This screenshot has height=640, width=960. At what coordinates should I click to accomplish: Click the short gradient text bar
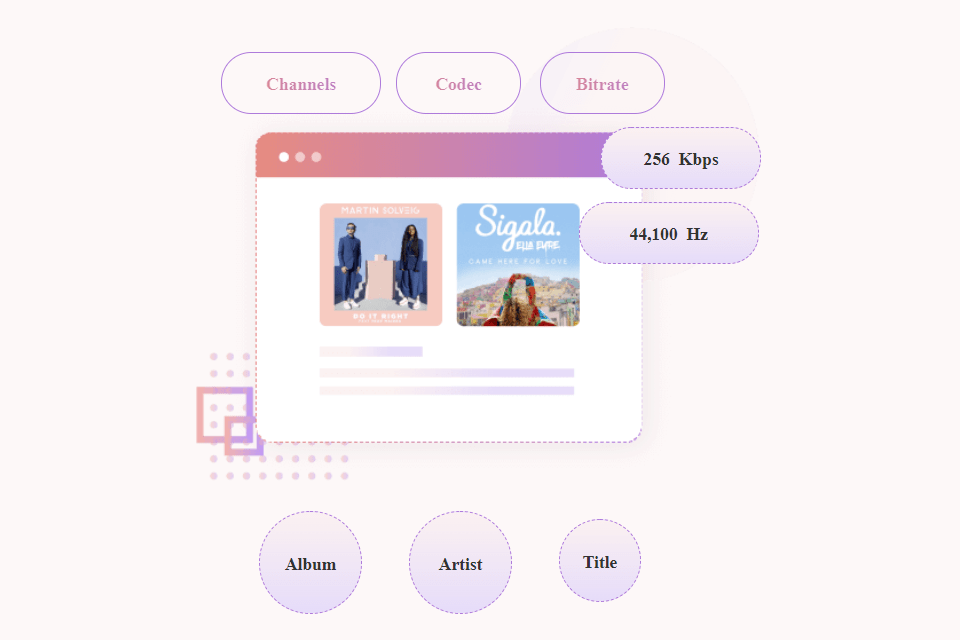[x=371, y=352]
